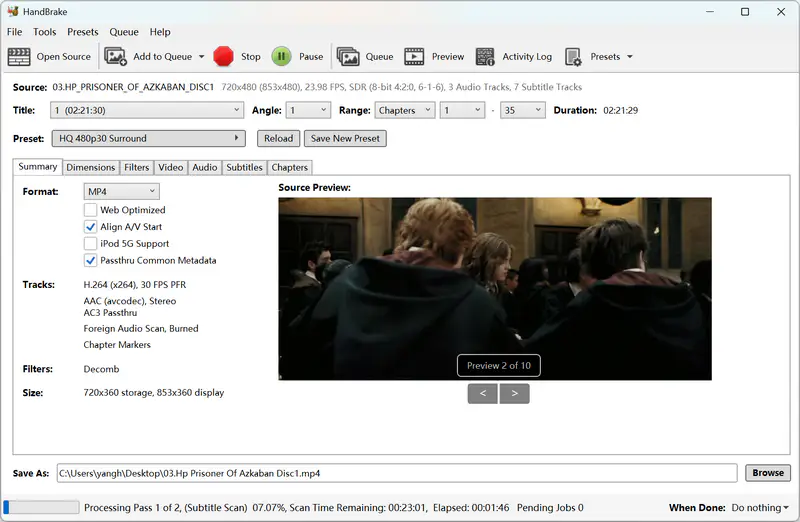Click the Add to Queue picture icon
Screen dimensions: 800x522
115,57
